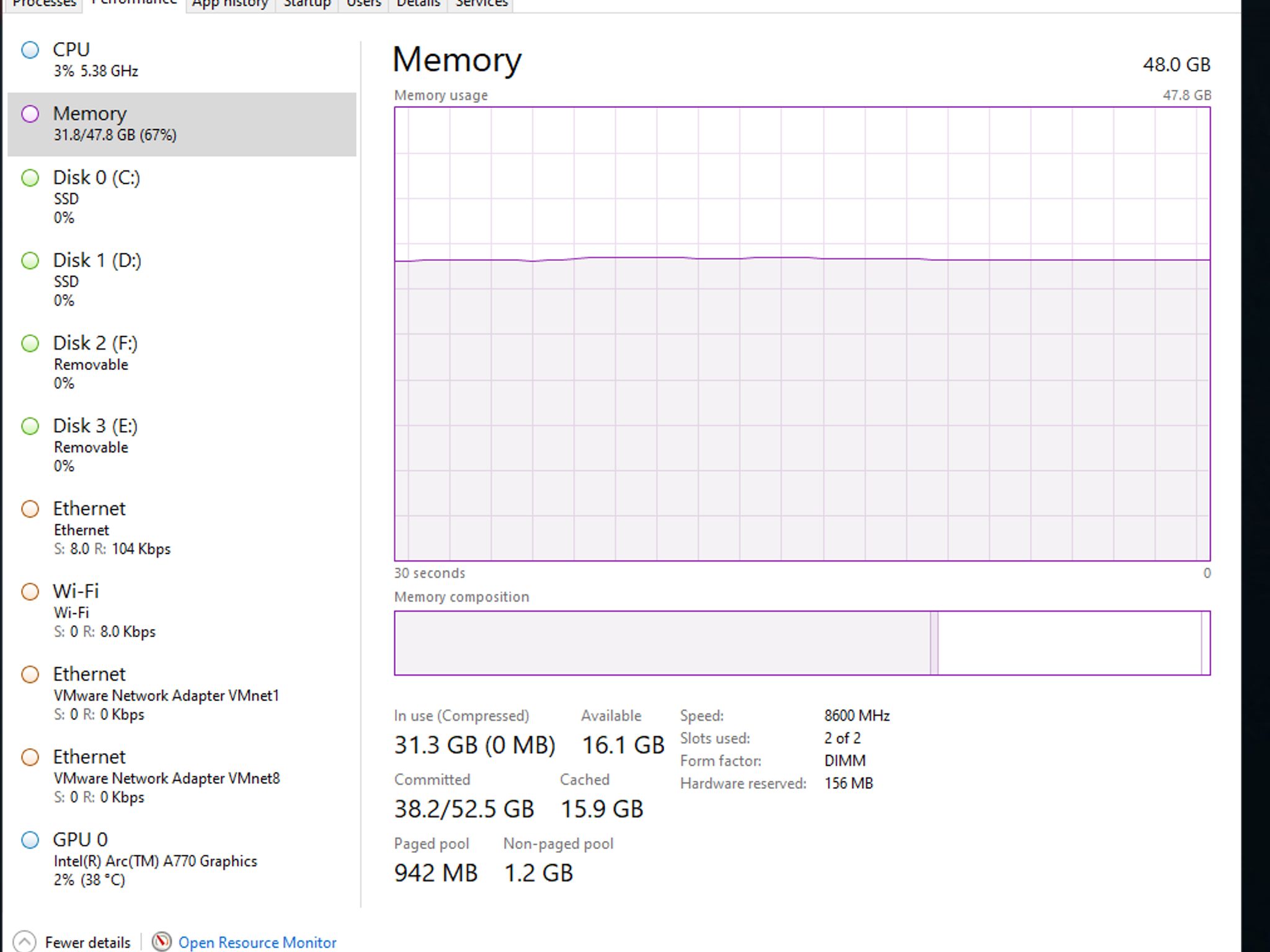Select the CPU circle icon in sidebar
This screenshot has height=952, width=1270.
[x=30, y=50]
